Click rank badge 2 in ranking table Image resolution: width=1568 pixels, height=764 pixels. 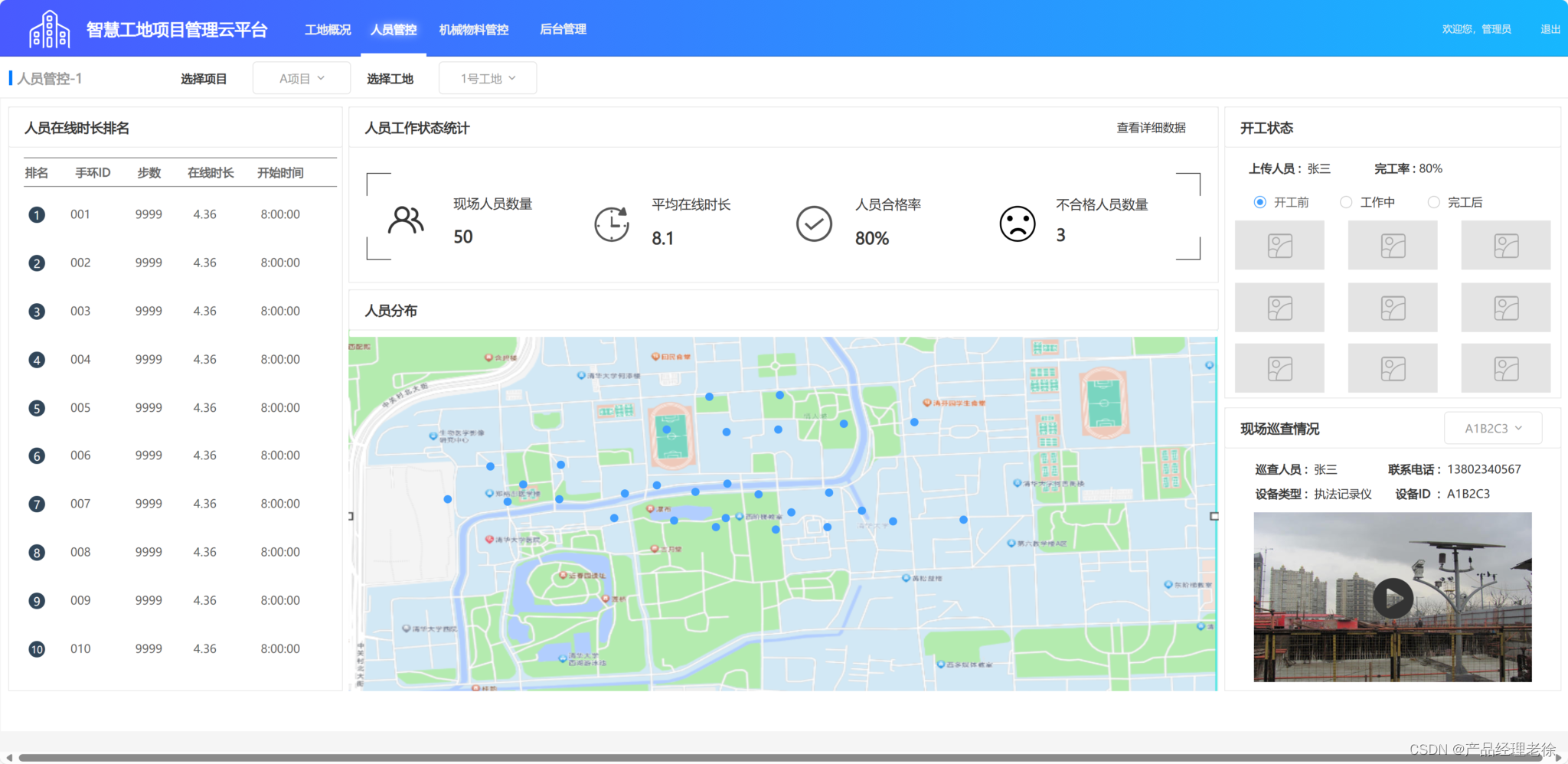click(x=37, y=263)
